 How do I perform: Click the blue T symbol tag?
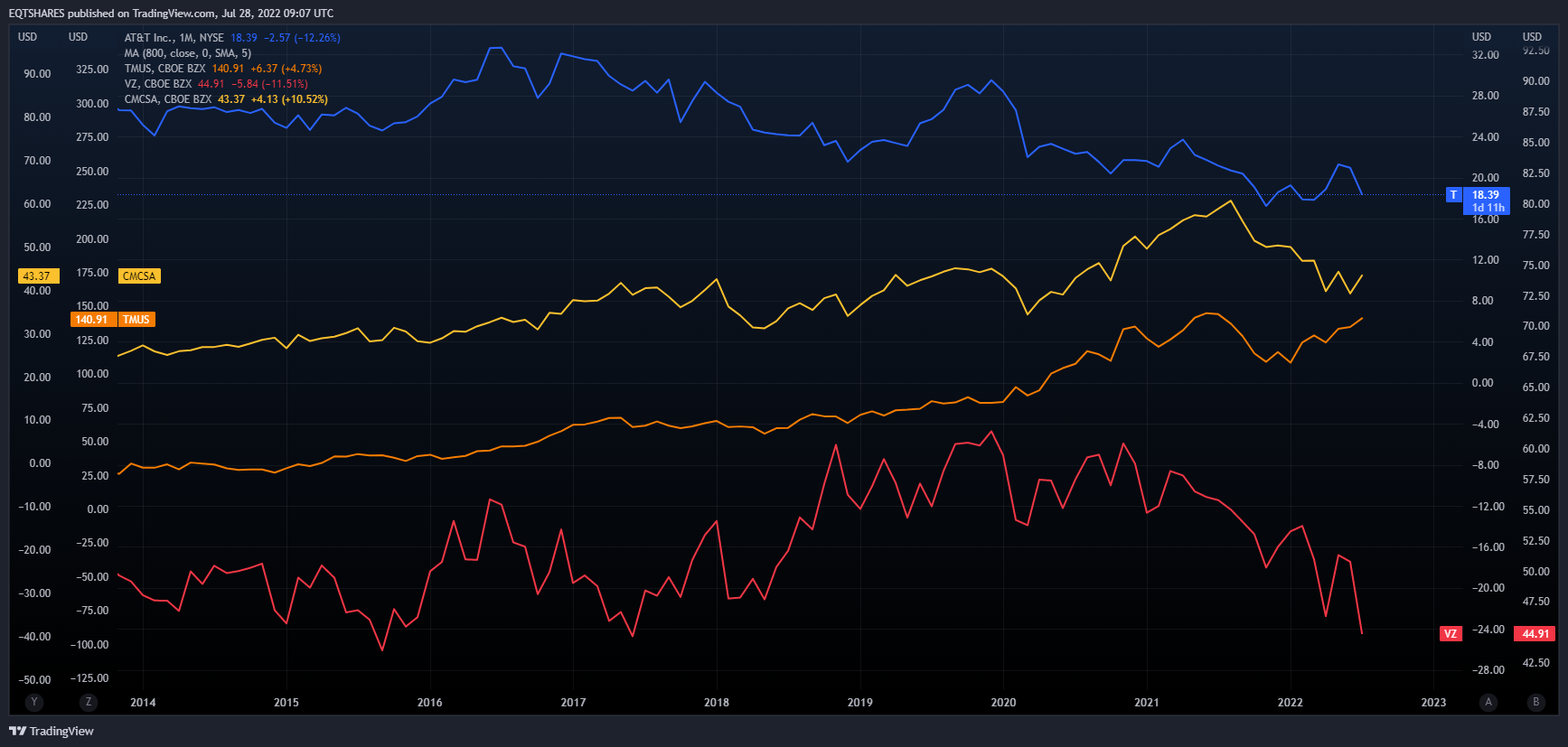(x=1453, y=195)
